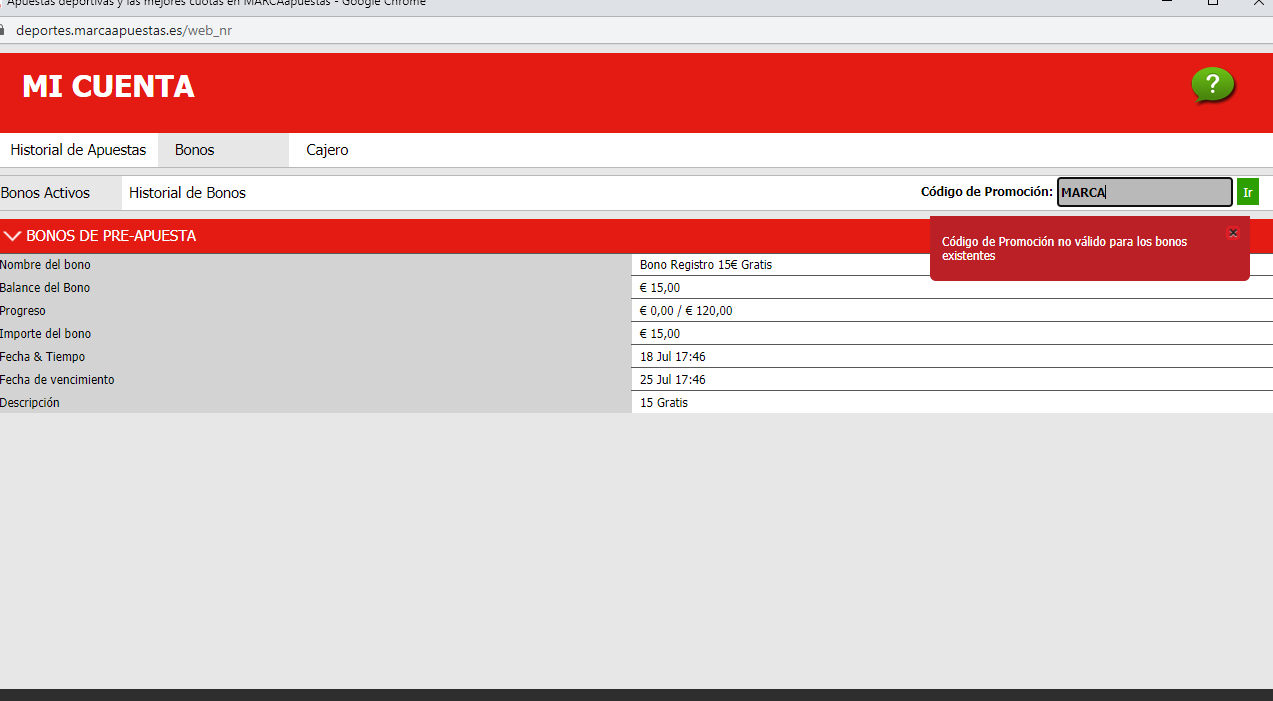1273x701 pixels.
Task: Click the browser address bar URL
Action: pos(124,30)
